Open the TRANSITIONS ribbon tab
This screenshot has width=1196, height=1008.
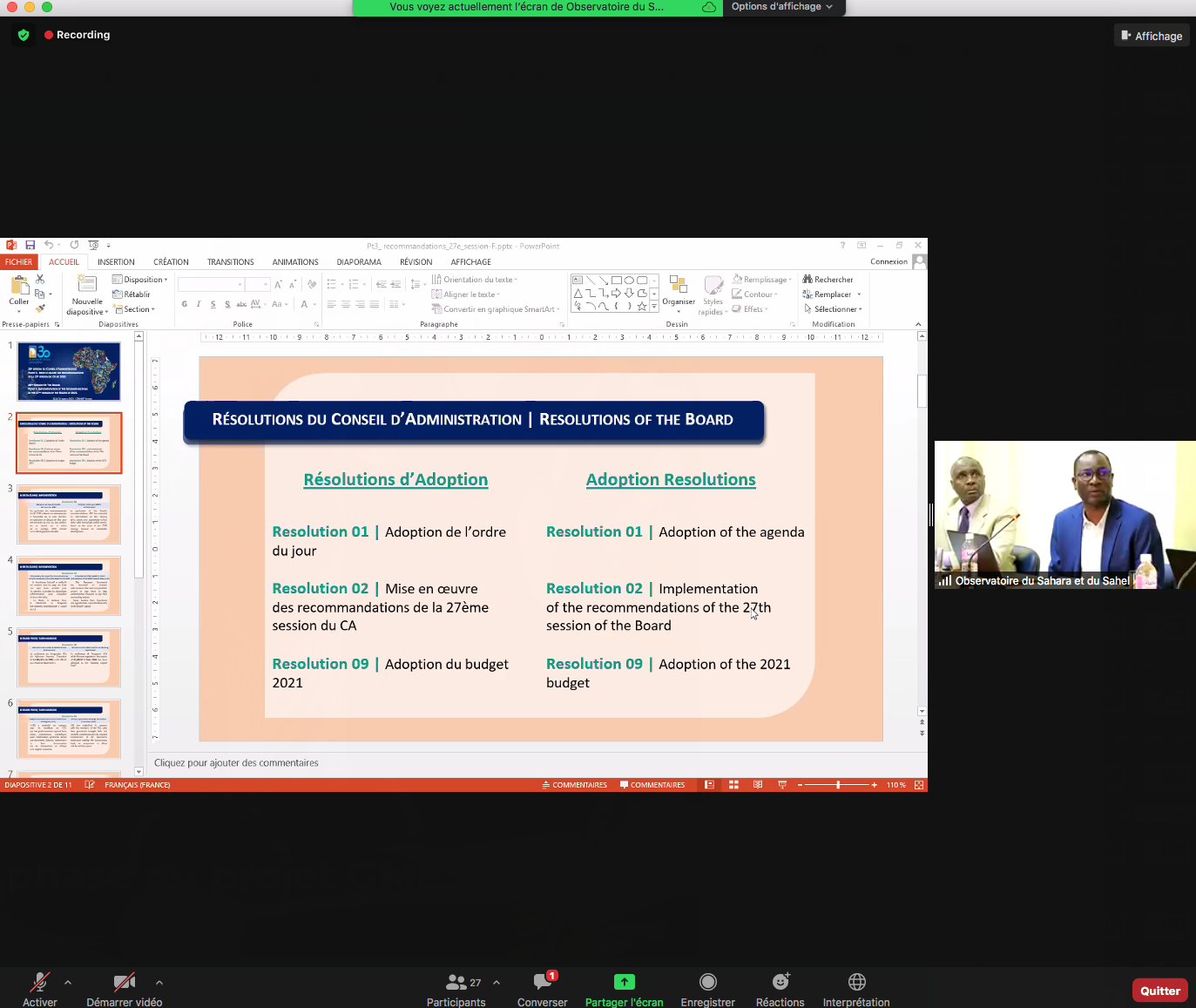[230, 262]
